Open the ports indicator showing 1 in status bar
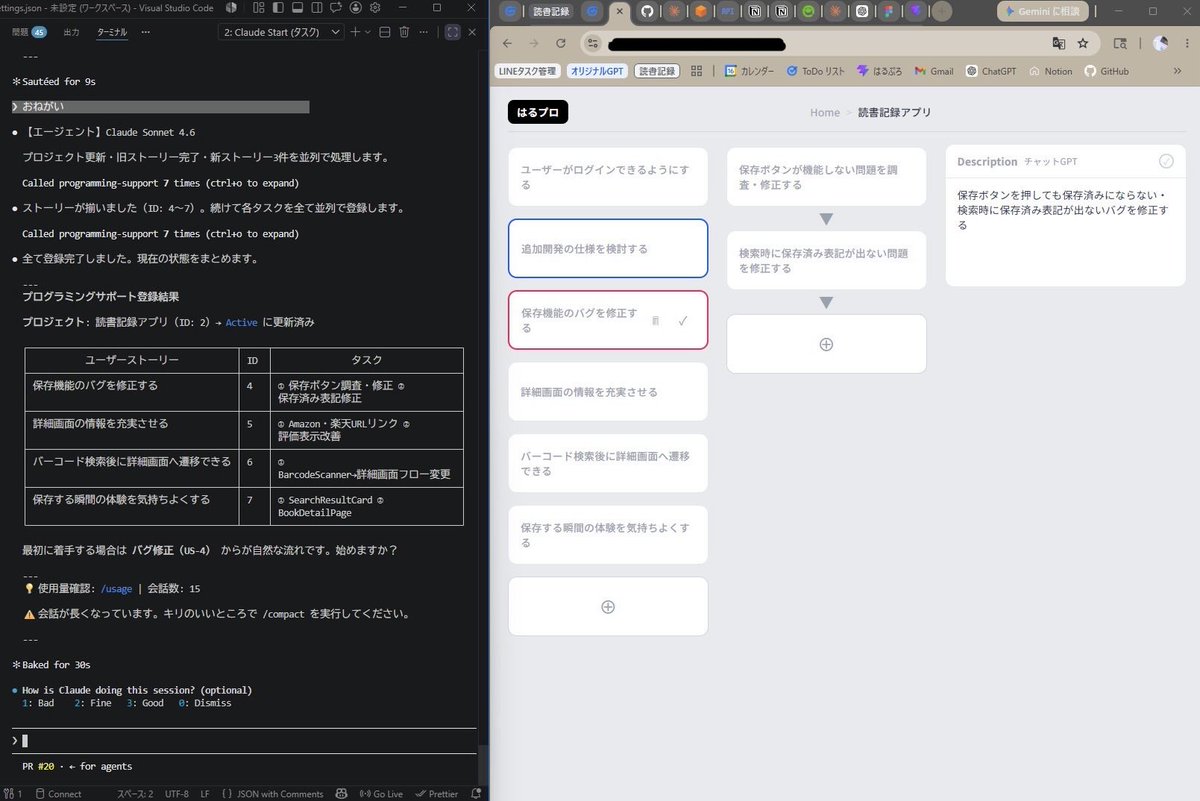Screen dimensions: 1200x801 click(13, 794)
